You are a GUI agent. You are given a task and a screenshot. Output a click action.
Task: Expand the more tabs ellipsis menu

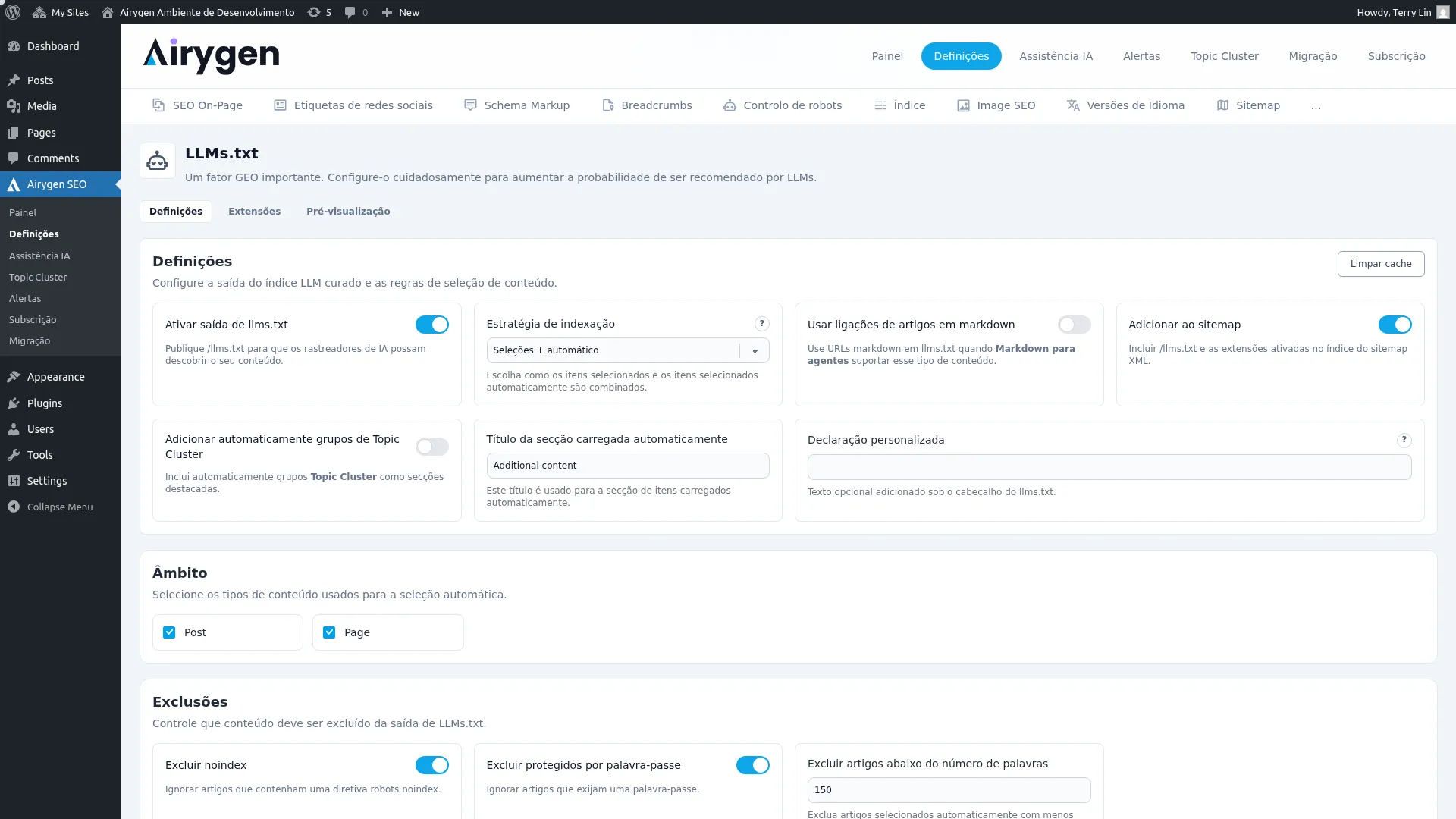click(1316, 106)
